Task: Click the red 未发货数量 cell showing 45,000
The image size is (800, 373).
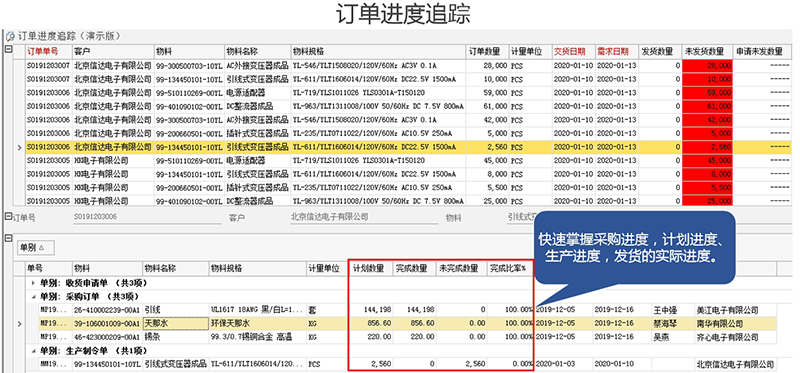Action: pyautogui.click(x=708, y=161)
